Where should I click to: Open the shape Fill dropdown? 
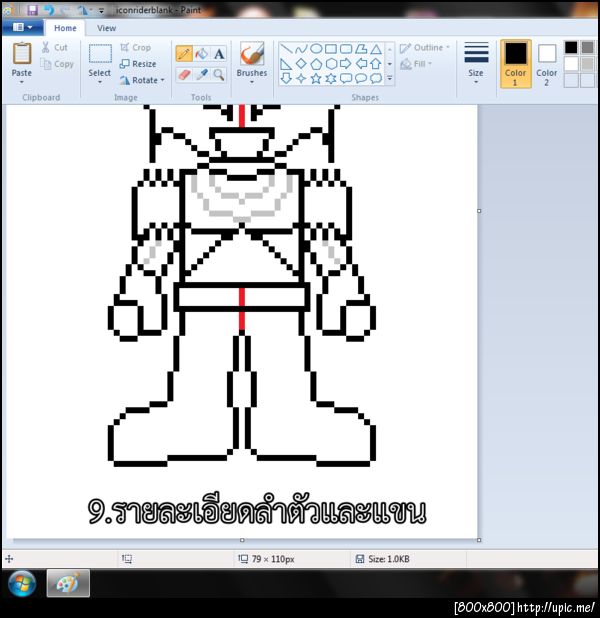416,64
